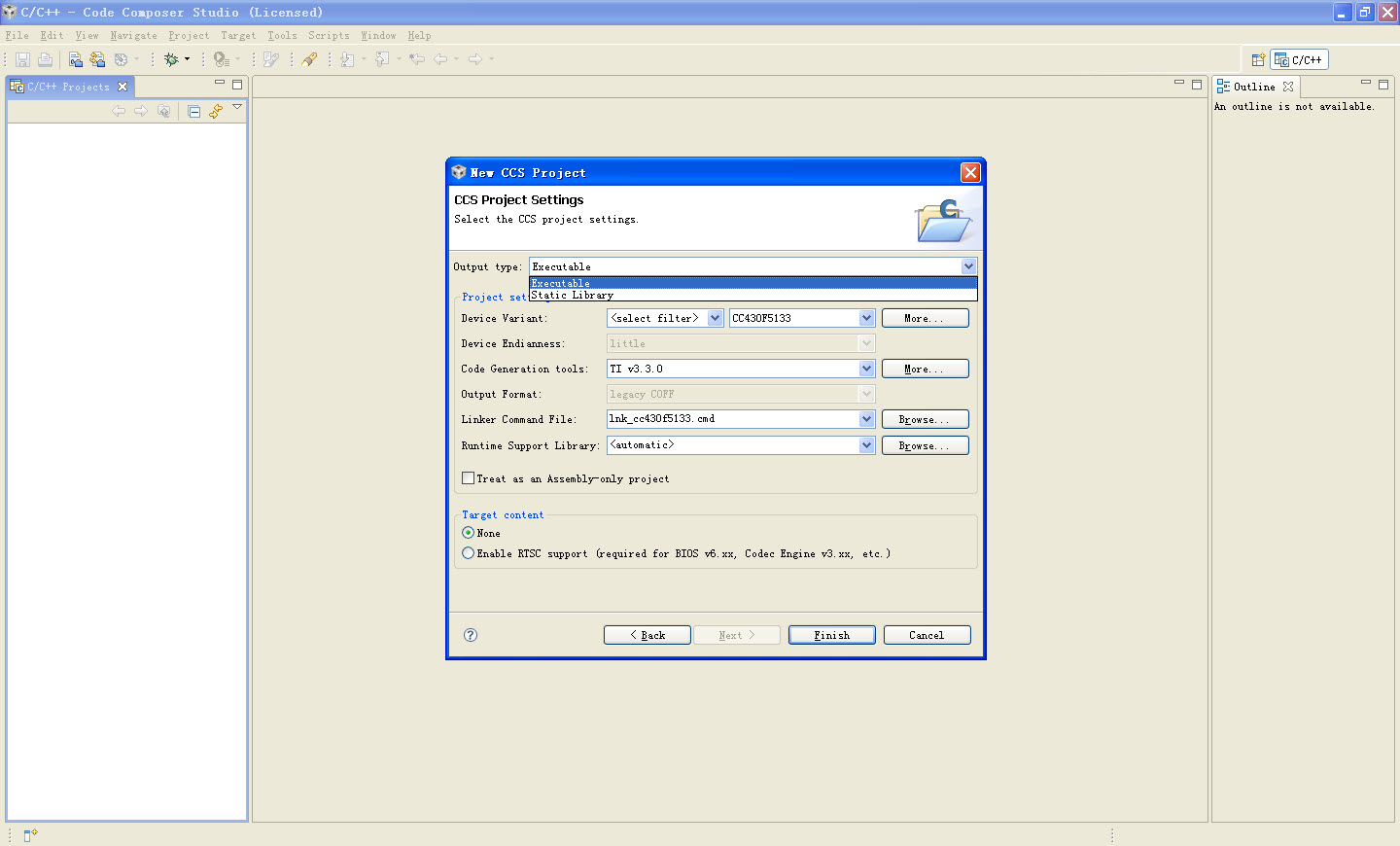Viewport: 1400px width, 846px height.
Task: Close the C/C++ Projects tab
Action: [122, 87]
